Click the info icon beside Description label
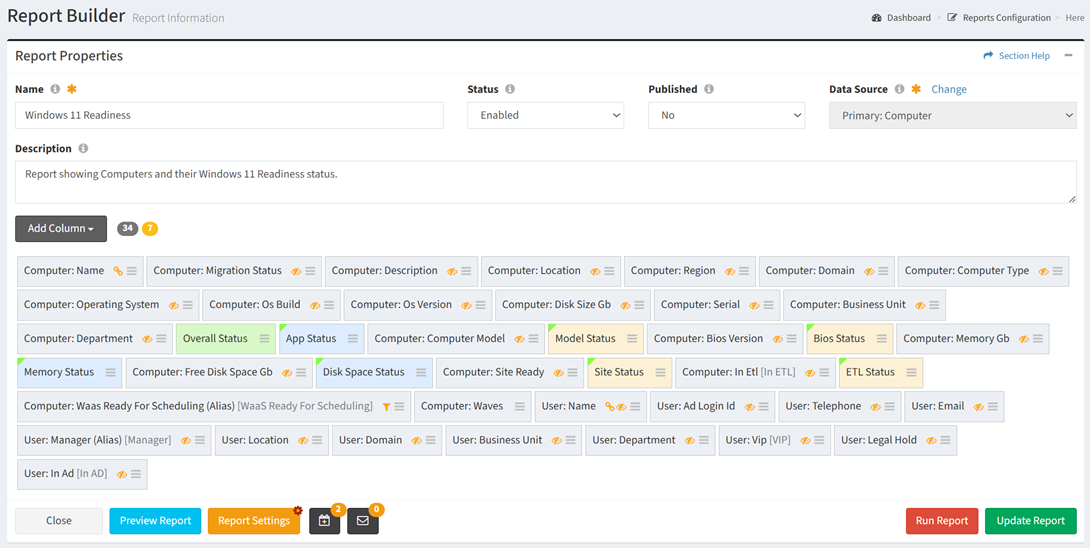Screen dimensions: 1090x548 [83, 149]
